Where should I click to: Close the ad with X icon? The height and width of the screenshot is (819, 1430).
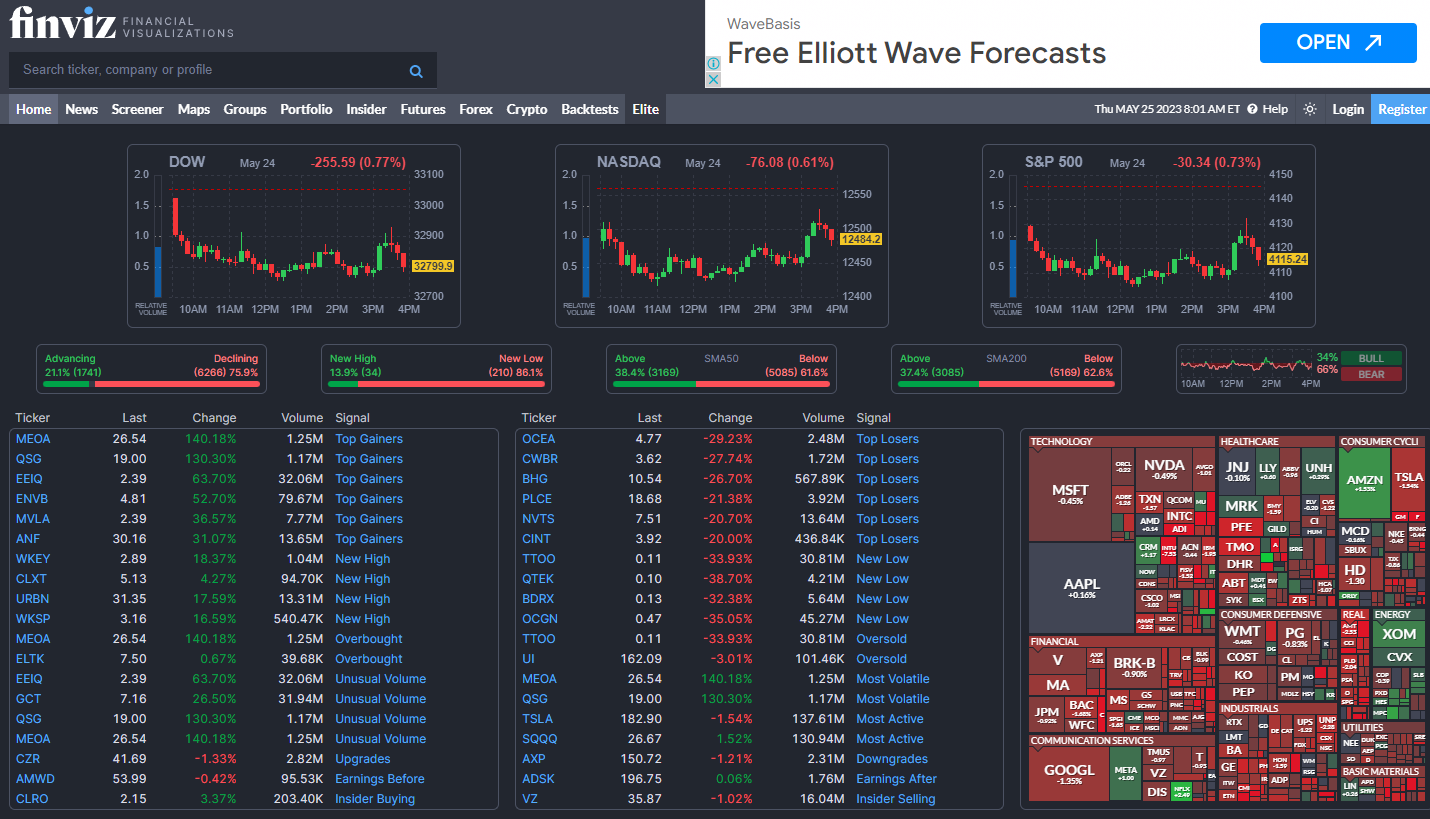pos(713,79)
